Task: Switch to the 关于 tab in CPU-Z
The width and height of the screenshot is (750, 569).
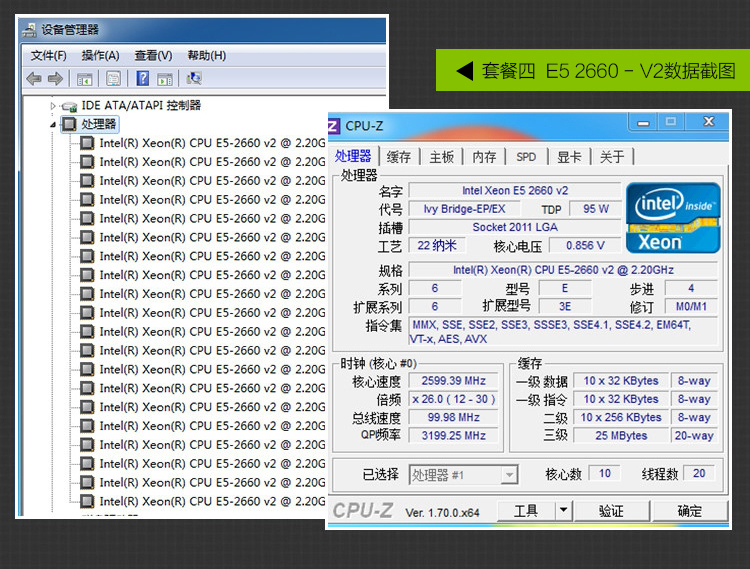Action: tap(612, 157)
